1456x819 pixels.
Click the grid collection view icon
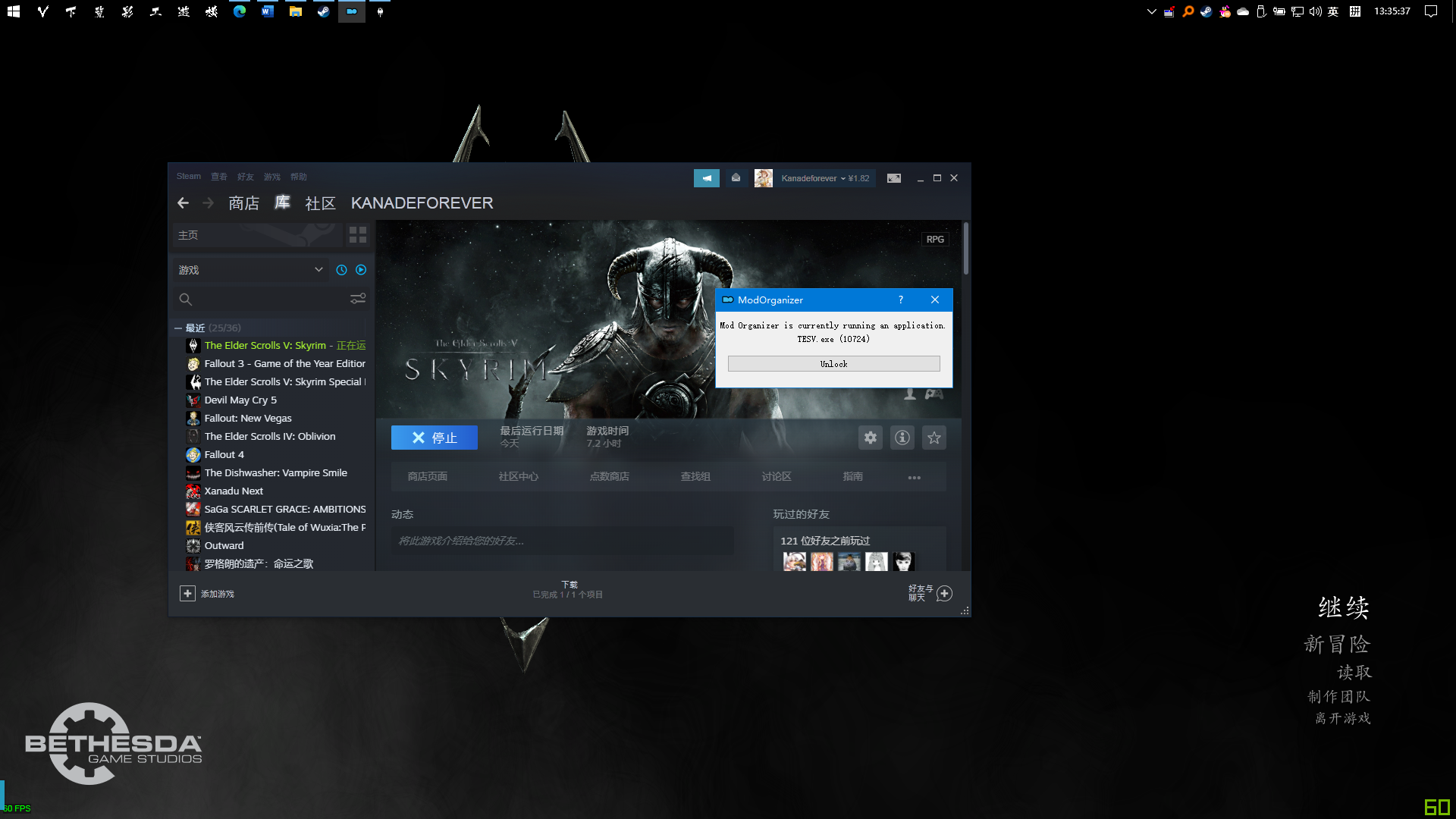click(x=357, y=235)
